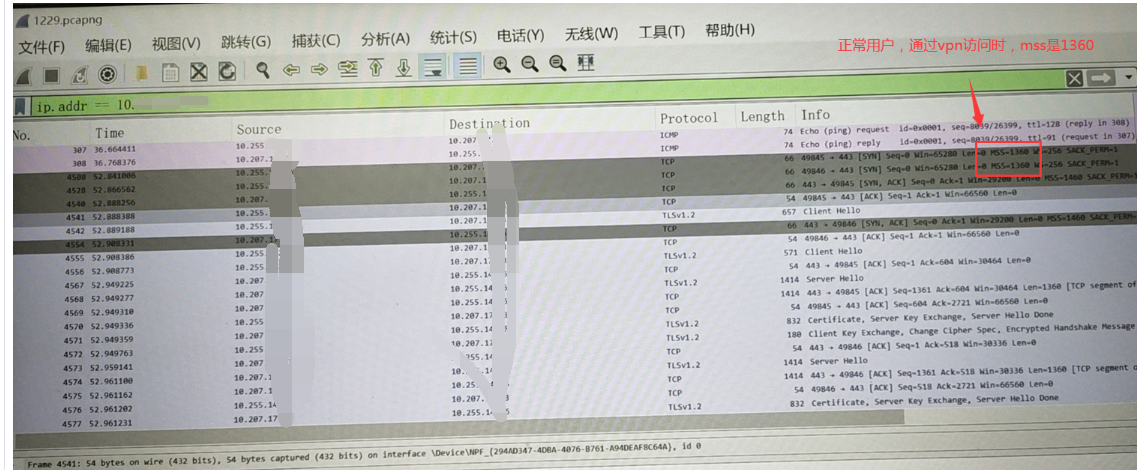1141x470 pixels.
Task: Close this capture file toolbar icon
Action: pyautogui.click(x=199, y=71)
